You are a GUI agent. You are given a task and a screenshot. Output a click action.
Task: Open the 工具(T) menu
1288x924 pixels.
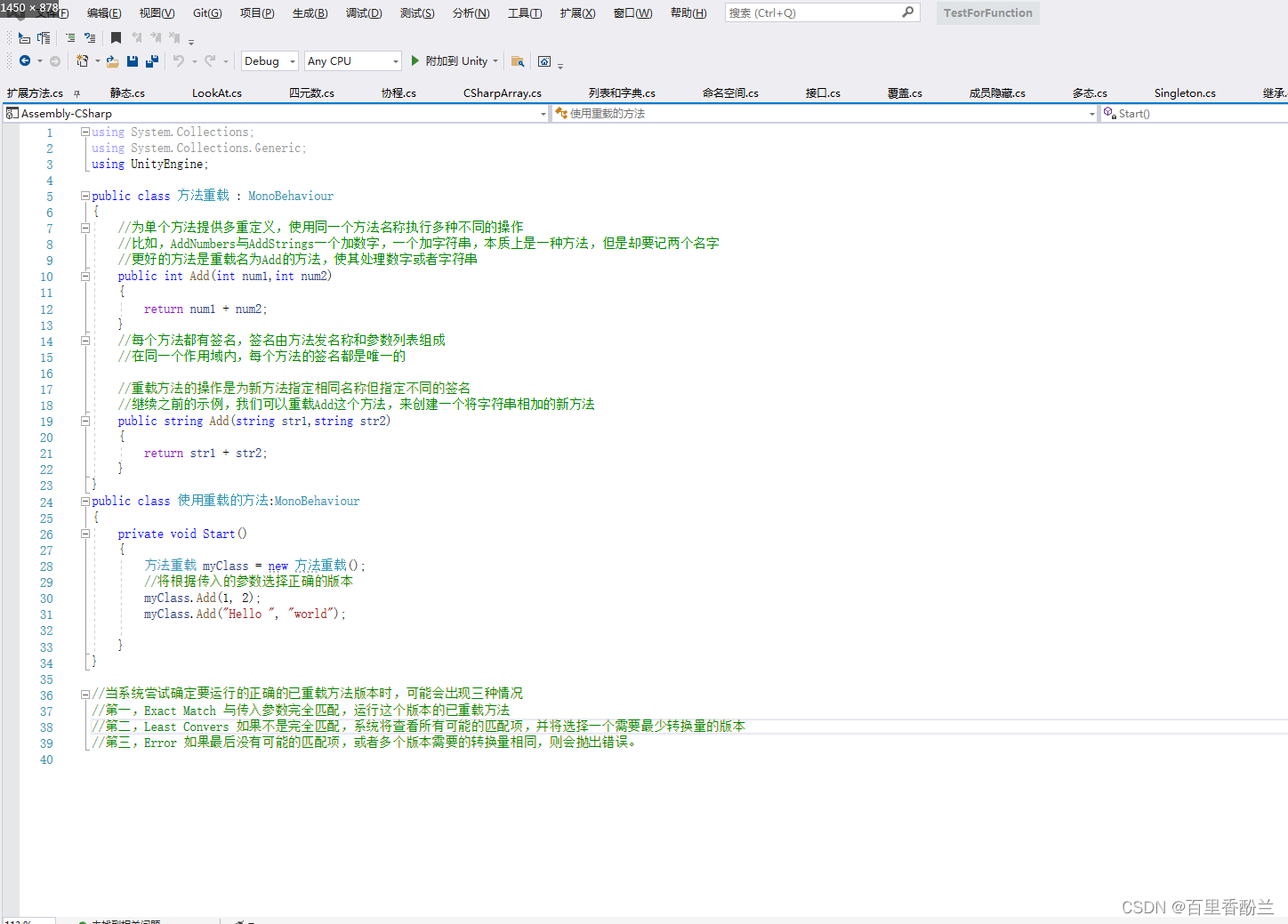525,12
